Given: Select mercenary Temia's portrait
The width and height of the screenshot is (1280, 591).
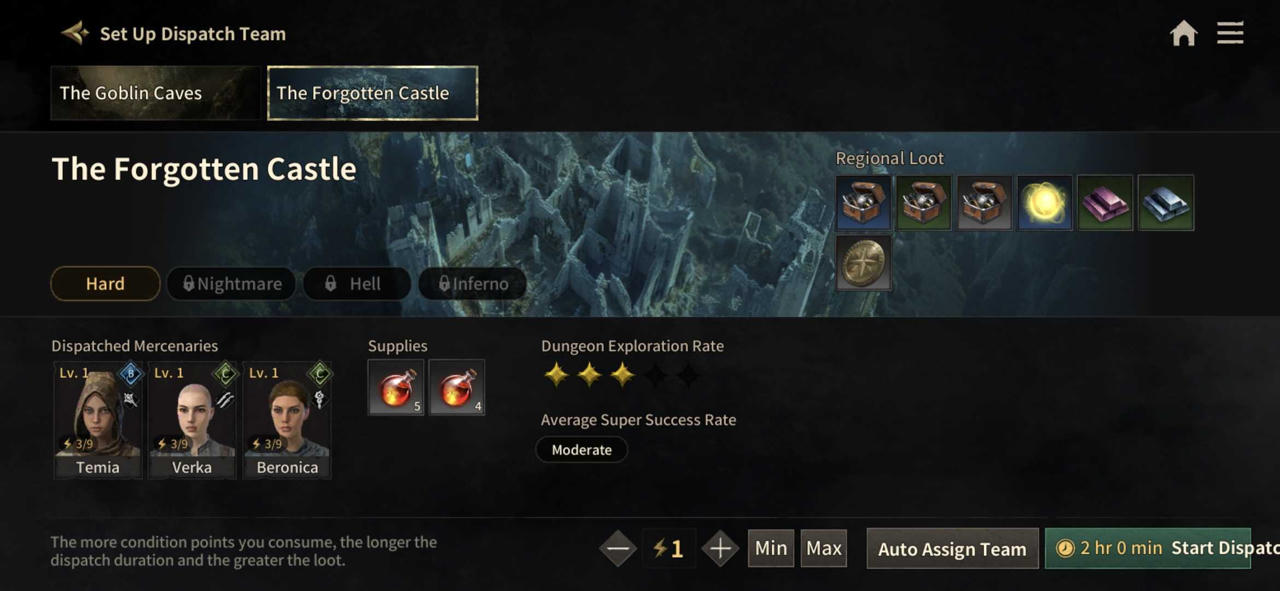Looking at the screenshot, I should pyautogui.click(x=98, y=420).
